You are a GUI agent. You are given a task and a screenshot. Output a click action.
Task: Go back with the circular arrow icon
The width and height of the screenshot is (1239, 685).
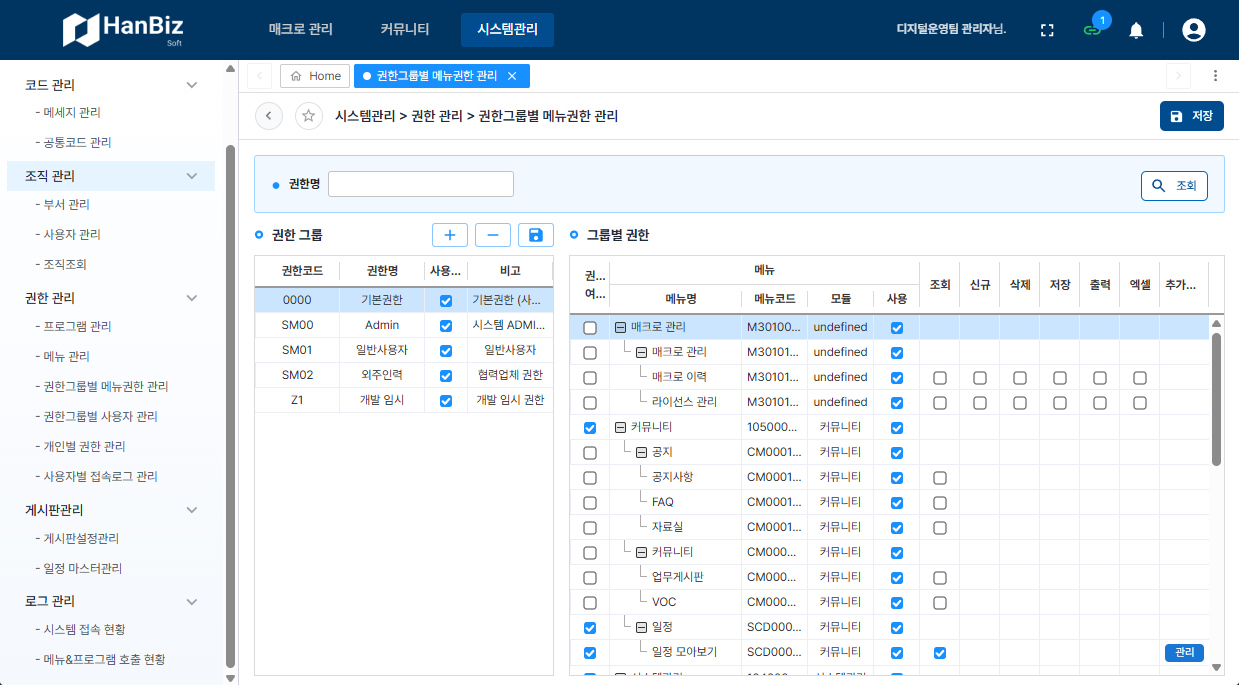tap(268, 116)
